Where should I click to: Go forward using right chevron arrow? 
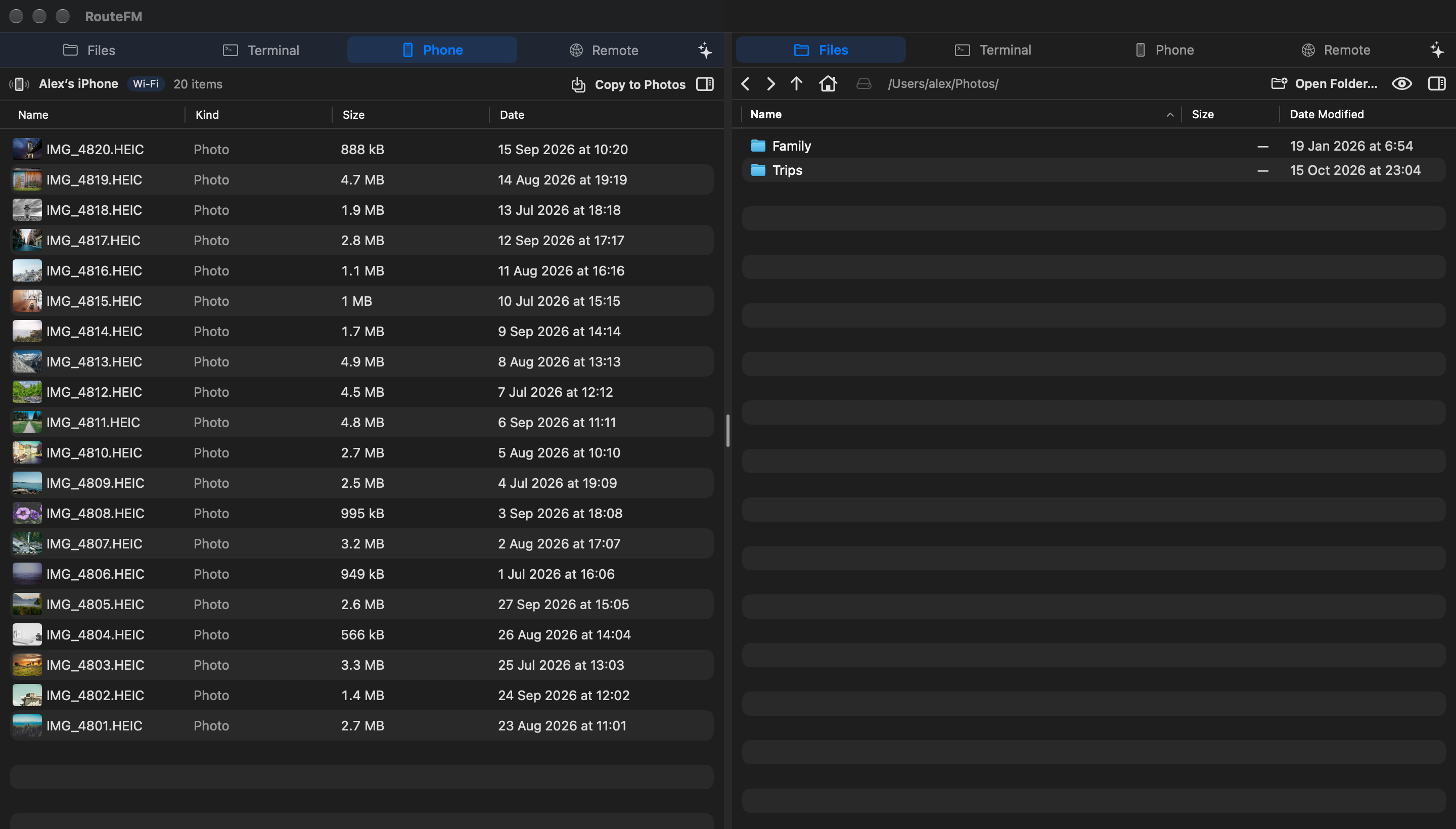click(770, 84)
